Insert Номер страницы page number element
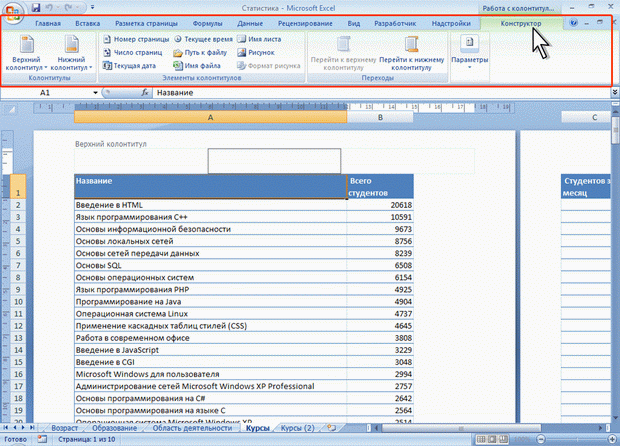The height and width of the screenshot is (446, 620). (134, 38)
